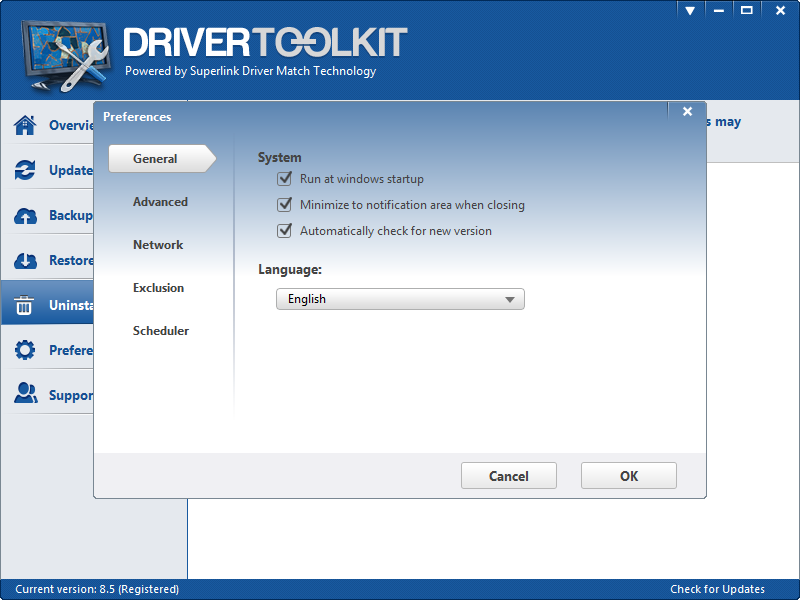This screenshot has width=800, height=600.
Task: Select the General preferences tab
Action: pyautogui.click(x=162, y=159)
